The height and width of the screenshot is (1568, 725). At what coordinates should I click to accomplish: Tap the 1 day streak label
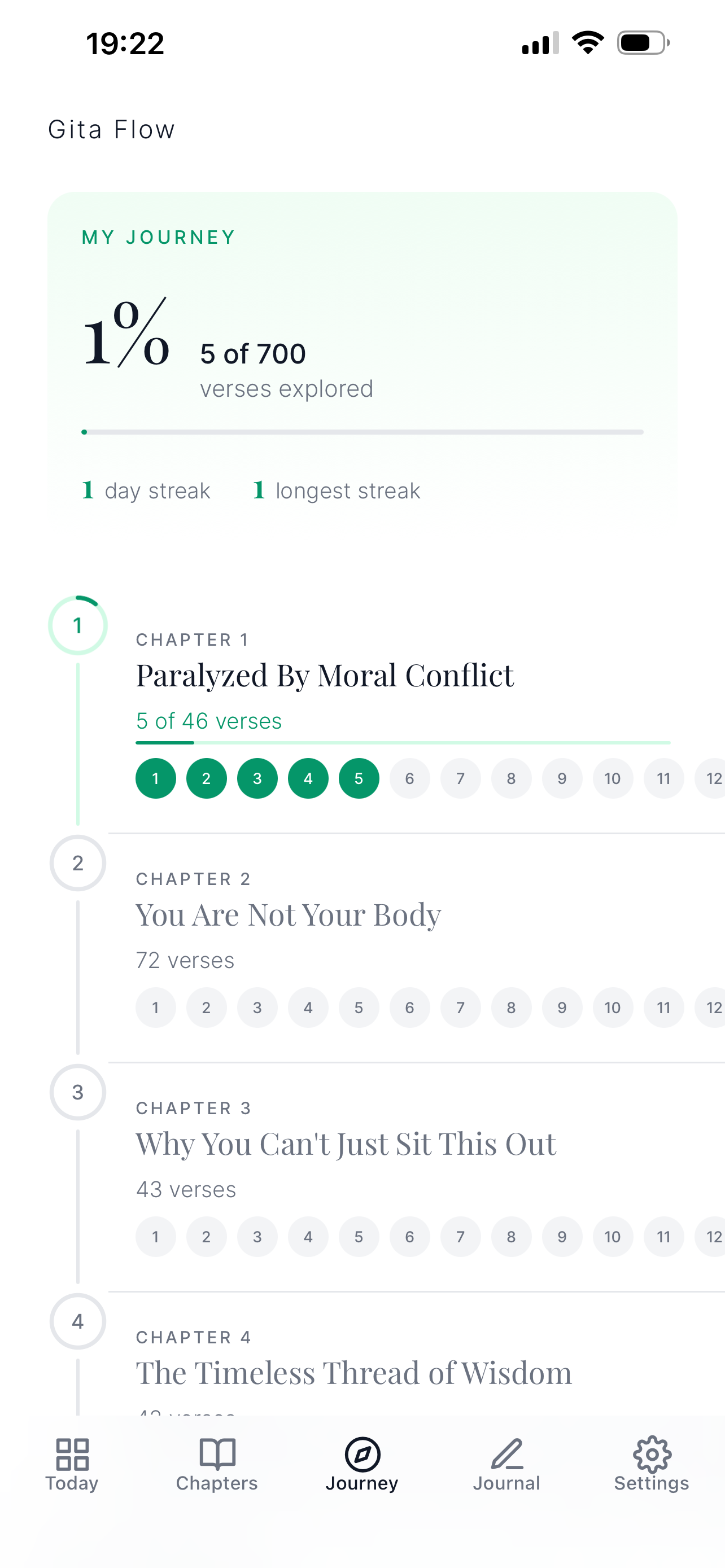[146, 490]
